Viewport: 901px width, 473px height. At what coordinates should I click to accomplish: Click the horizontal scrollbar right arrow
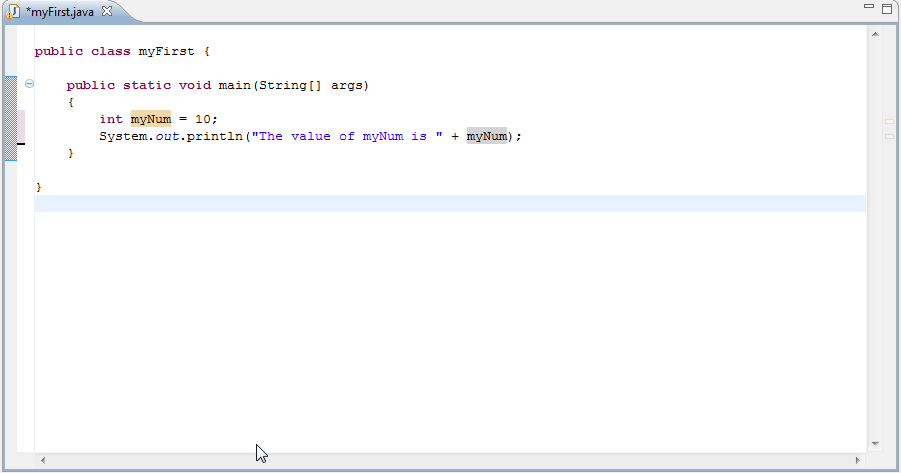coord(858,460)
